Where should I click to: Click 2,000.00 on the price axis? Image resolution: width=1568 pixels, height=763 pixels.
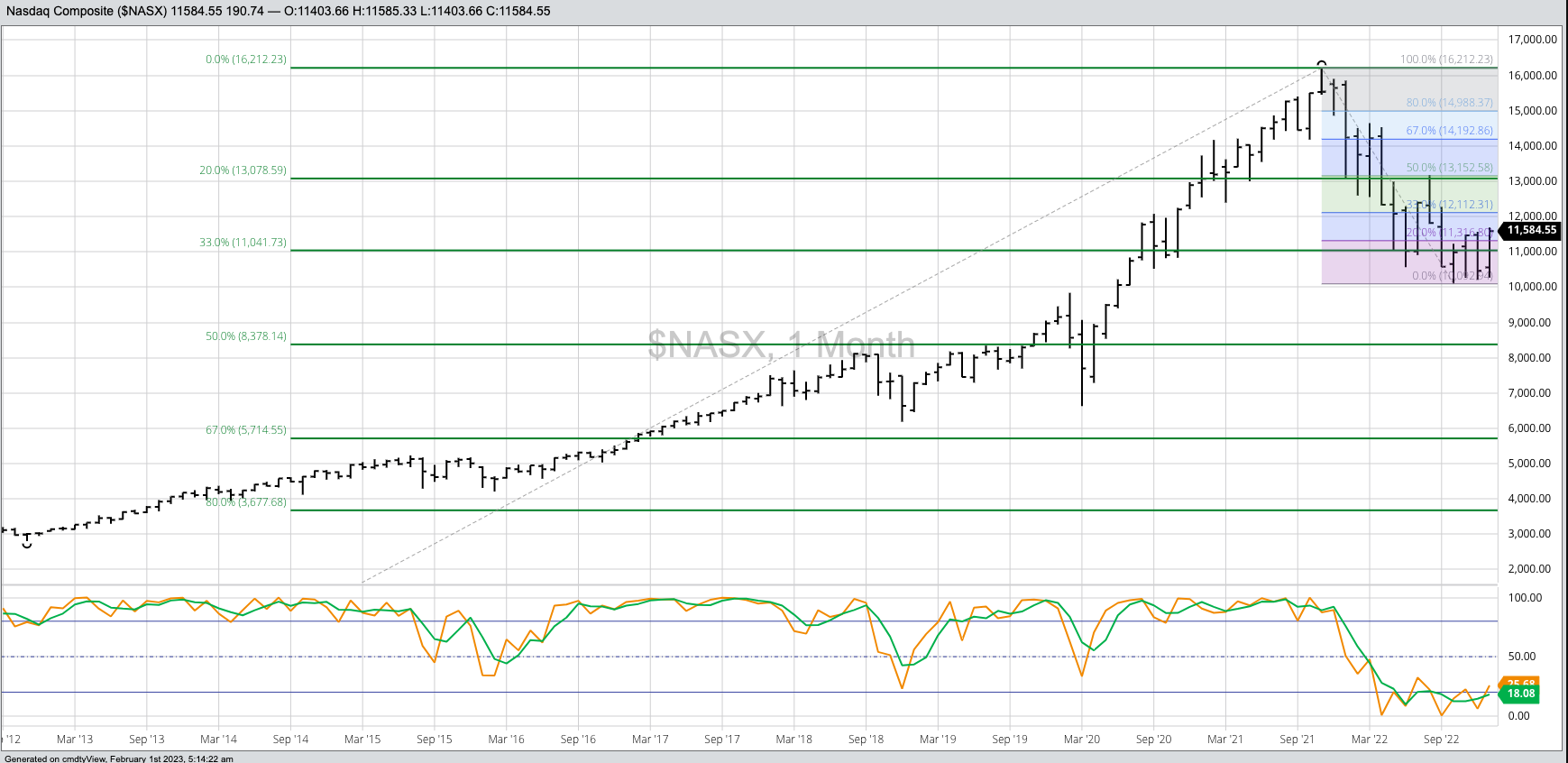click(x=1532, y=569)
